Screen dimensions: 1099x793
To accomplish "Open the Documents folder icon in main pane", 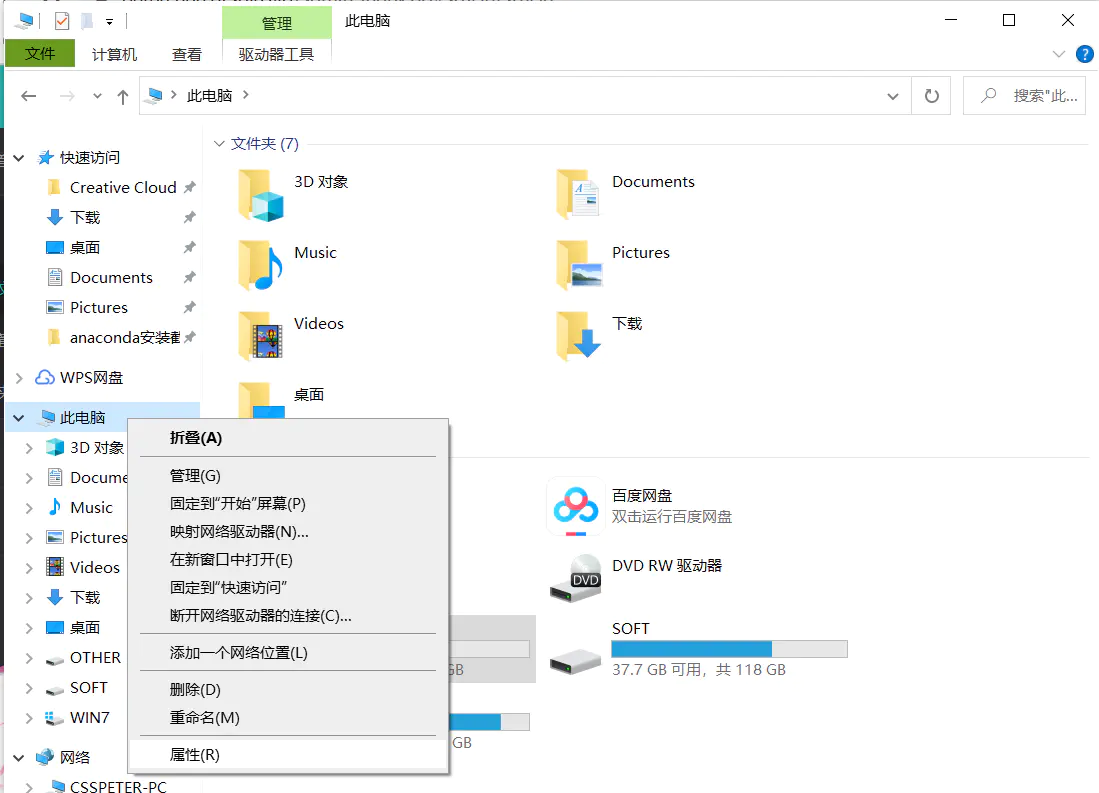I will click(578, 195).
